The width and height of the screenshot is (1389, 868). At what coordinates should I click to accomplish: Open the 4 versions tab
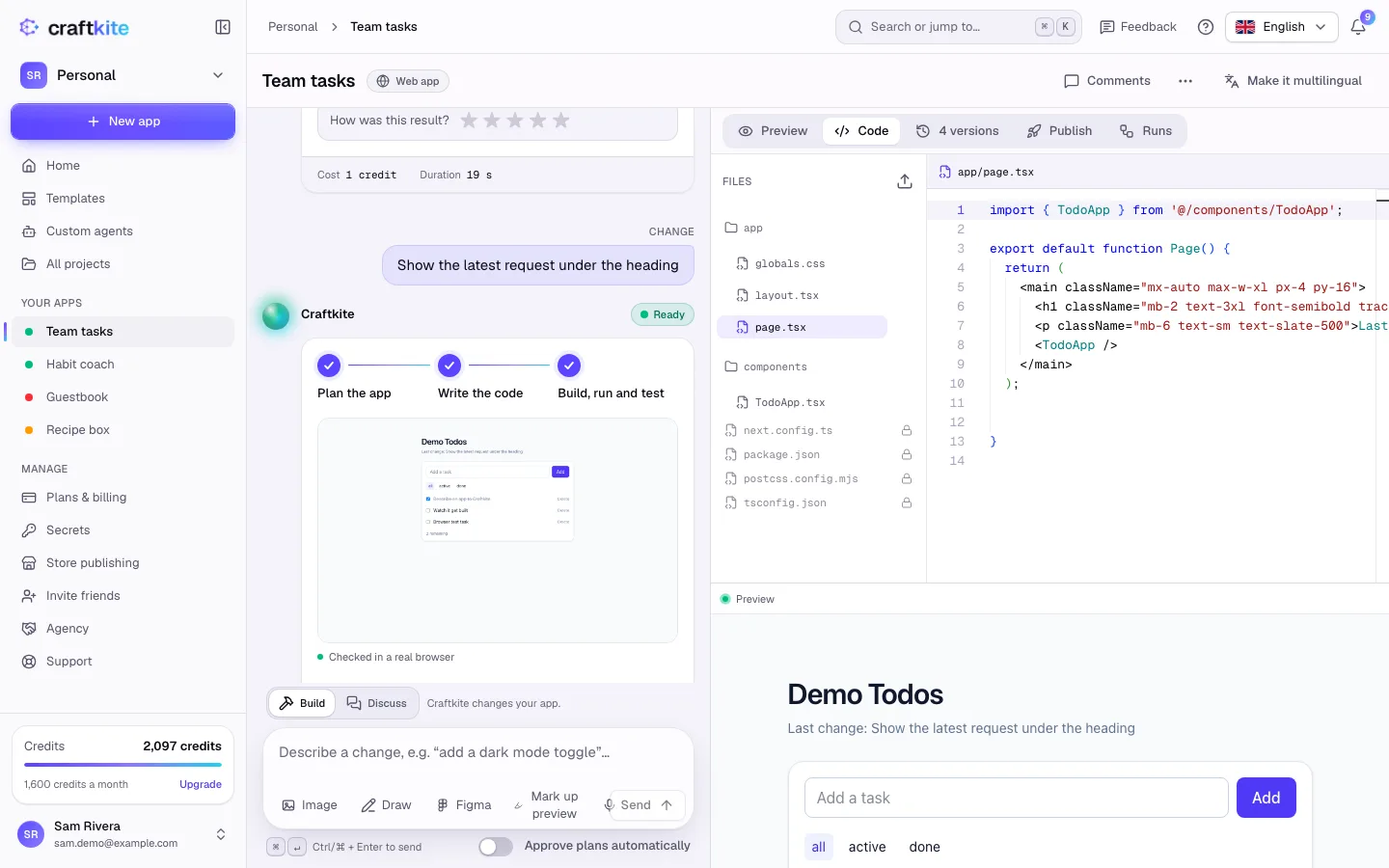(x=957, y=131)
